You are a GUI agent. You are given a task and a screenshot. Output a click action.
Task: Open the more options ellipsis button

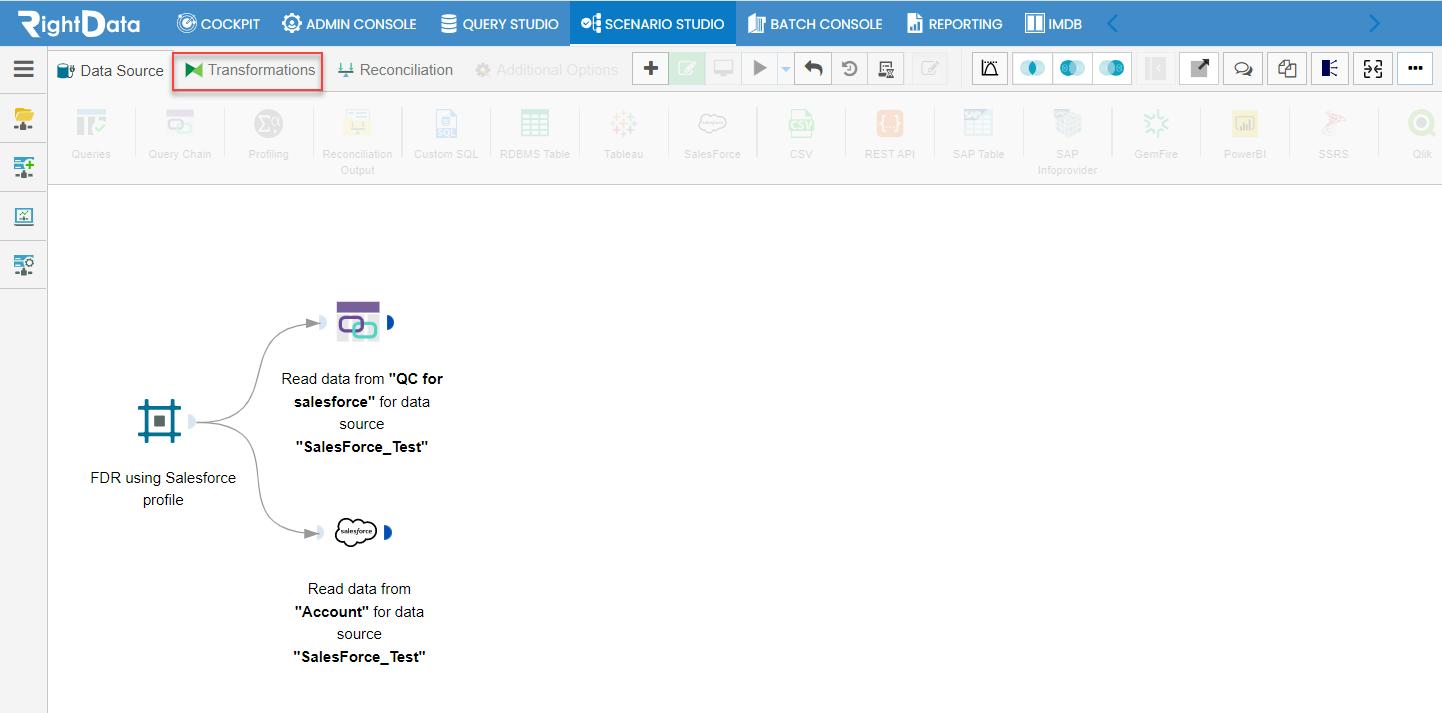1415,69
